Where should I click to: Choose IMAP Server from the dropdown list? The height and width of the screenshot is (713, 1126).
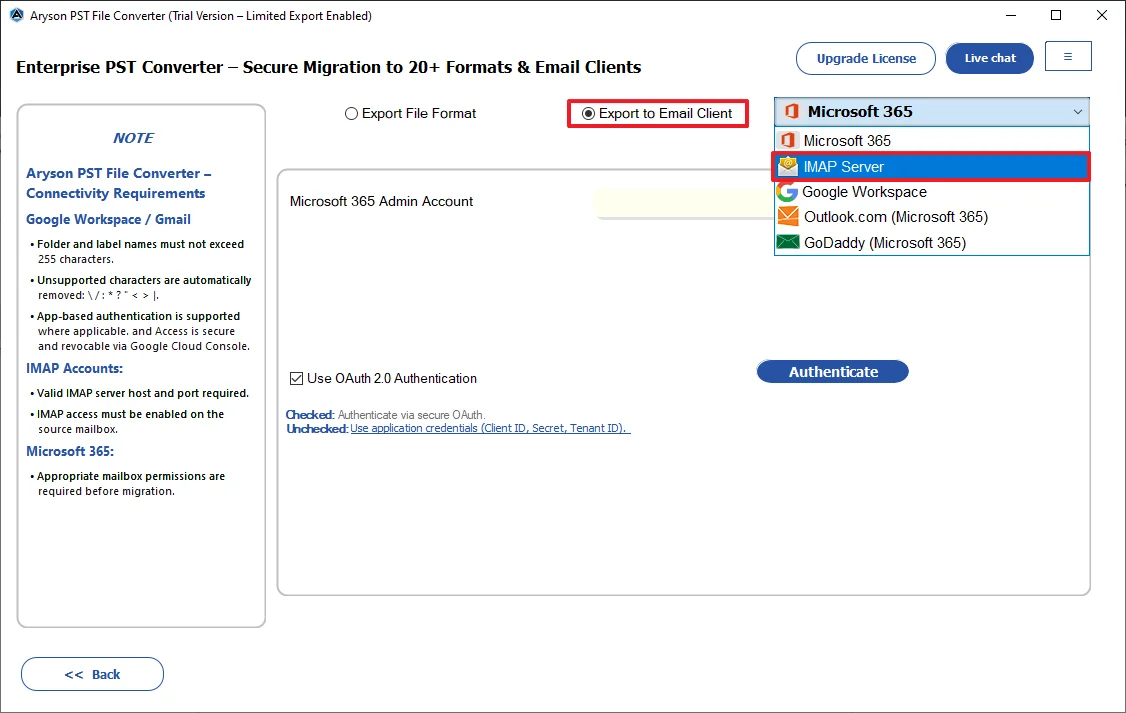pos(931,167)
